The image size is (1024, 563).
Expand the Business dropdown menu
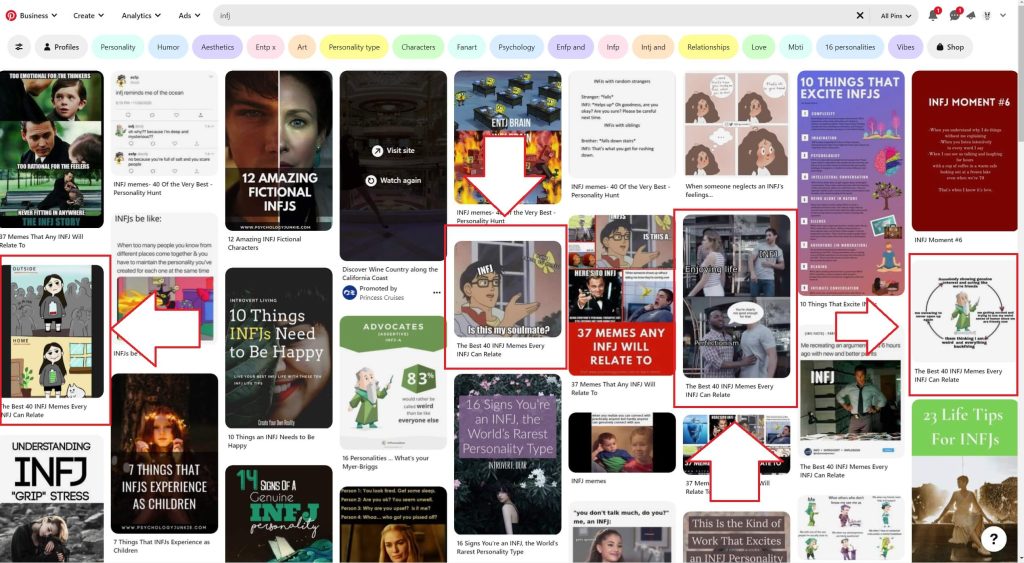[38, 16]
